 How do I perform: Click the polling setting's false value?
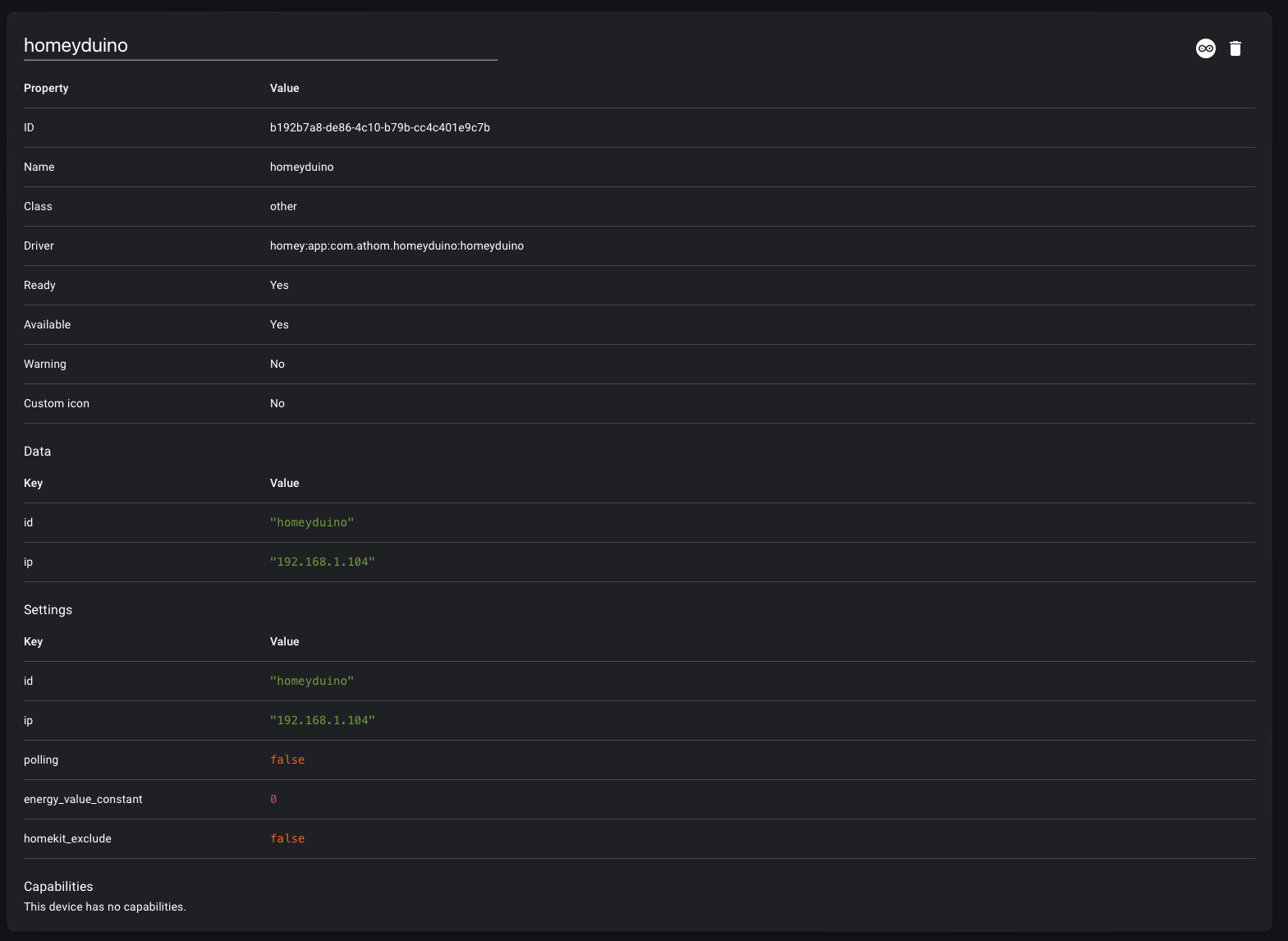pos(287,760)
